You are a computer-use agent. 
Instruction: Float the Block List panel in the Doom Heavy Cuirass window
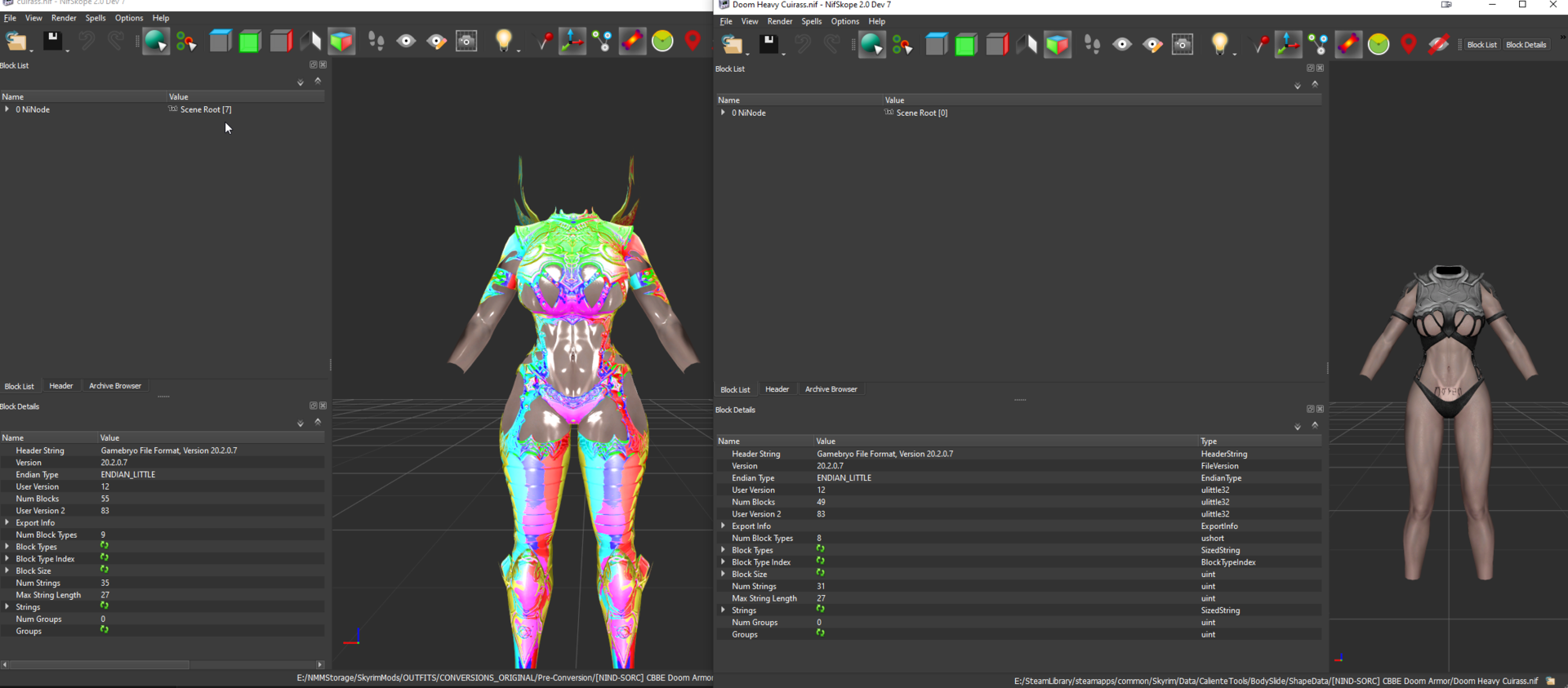pos(1310,68)
